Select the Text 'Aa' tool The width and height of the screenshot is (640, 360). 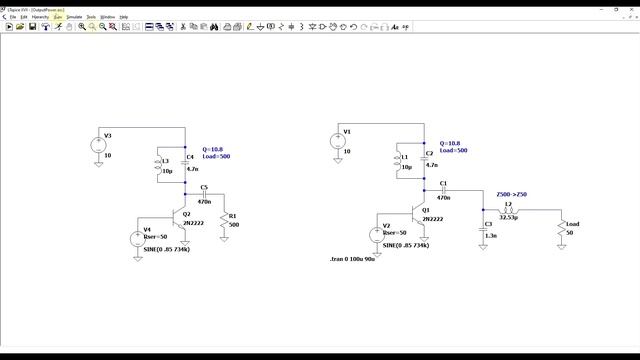395,27
